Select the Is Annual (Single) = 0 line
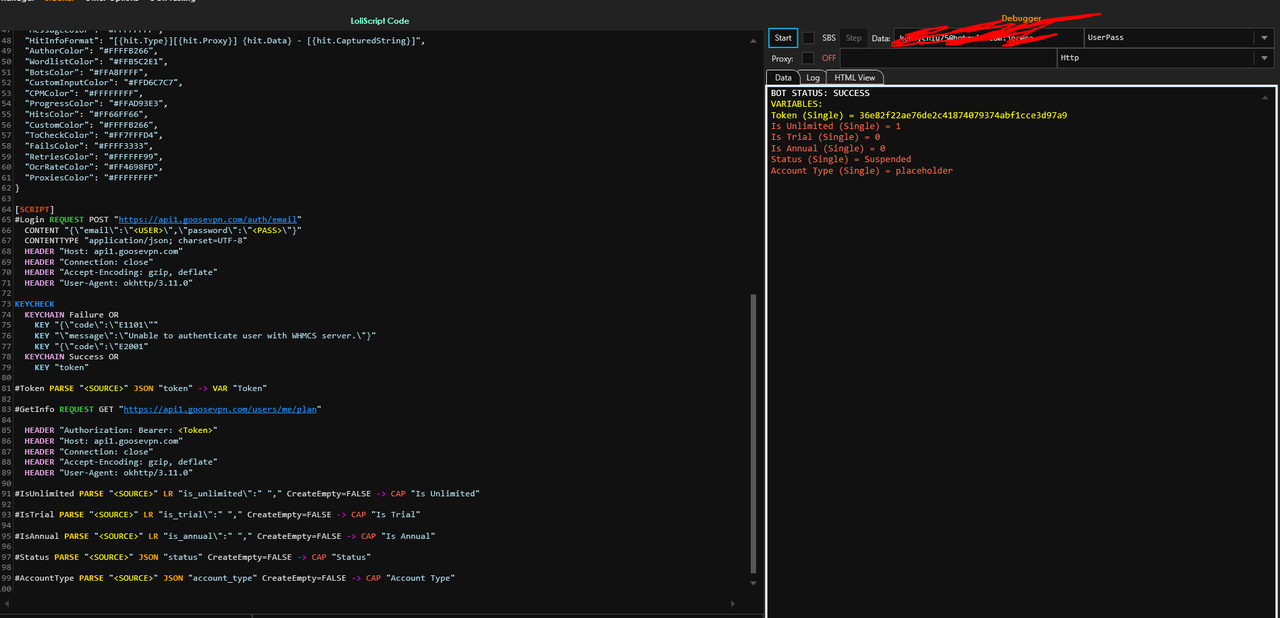Image resolution: width=1280 pixels, height=618 pixels. [x=827, y=148]
